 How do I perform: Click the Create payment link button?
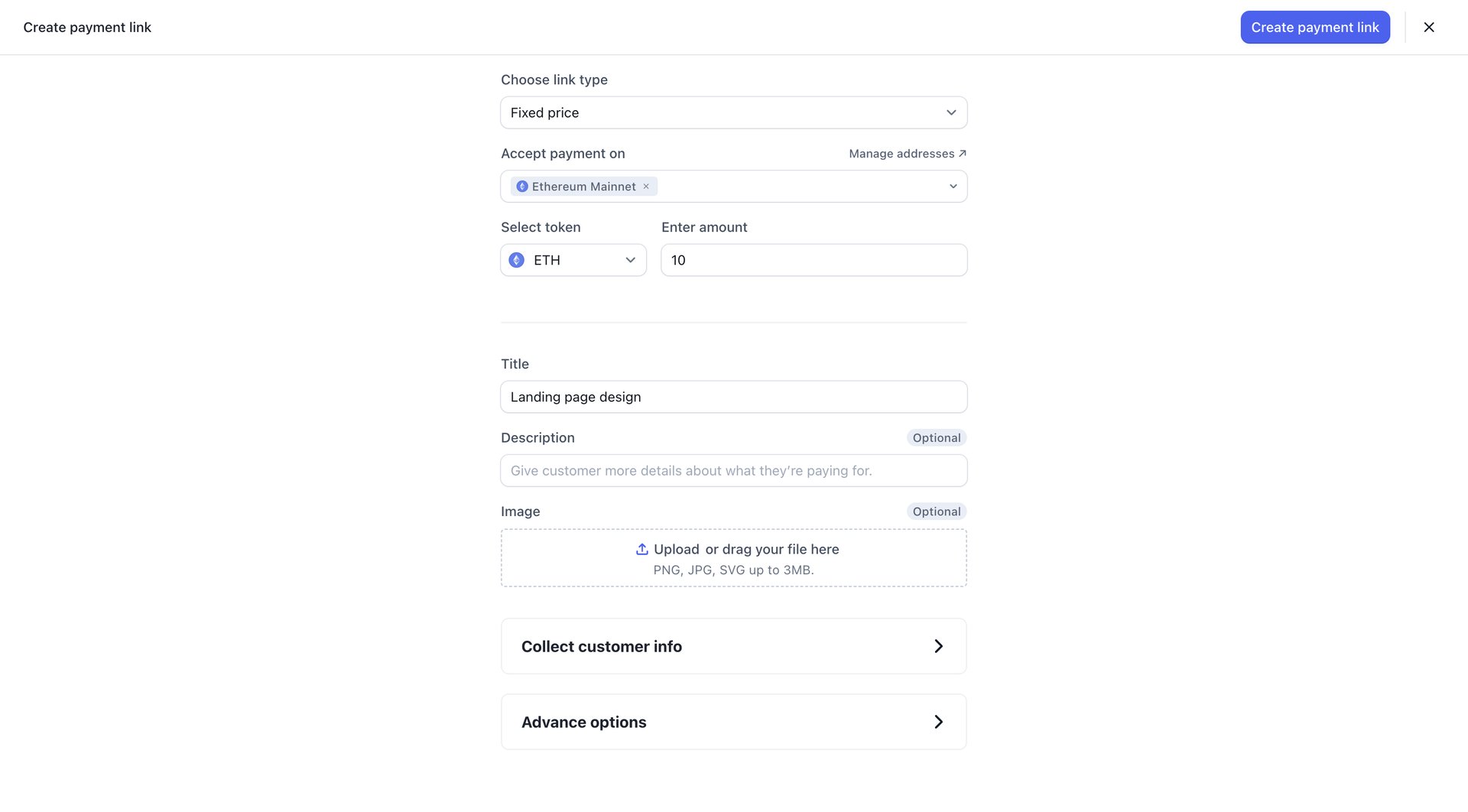[x=1315, y=27]
